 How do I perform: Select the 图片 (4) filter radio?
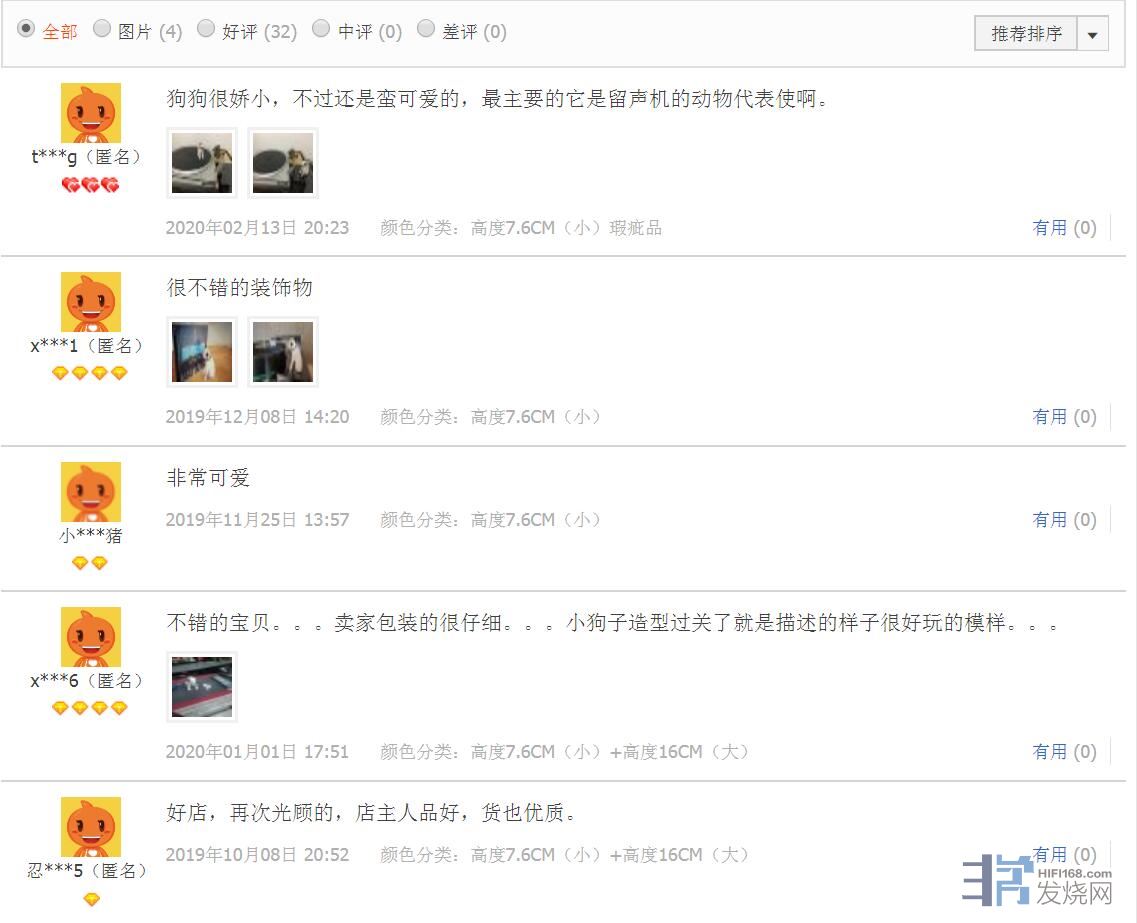click(x=102, y=28)
